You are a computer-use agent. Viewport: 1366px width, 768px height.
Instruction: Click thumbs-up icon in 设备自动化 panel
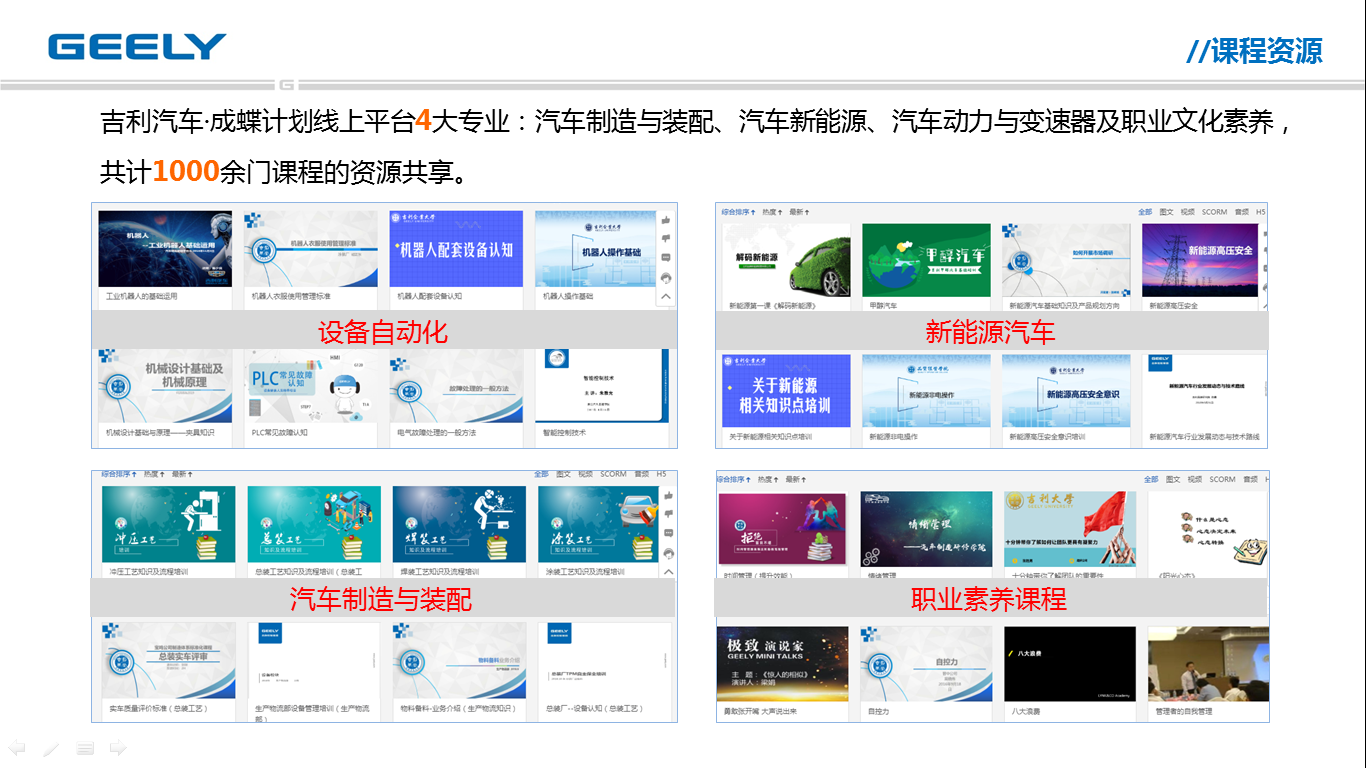(666, 220)
